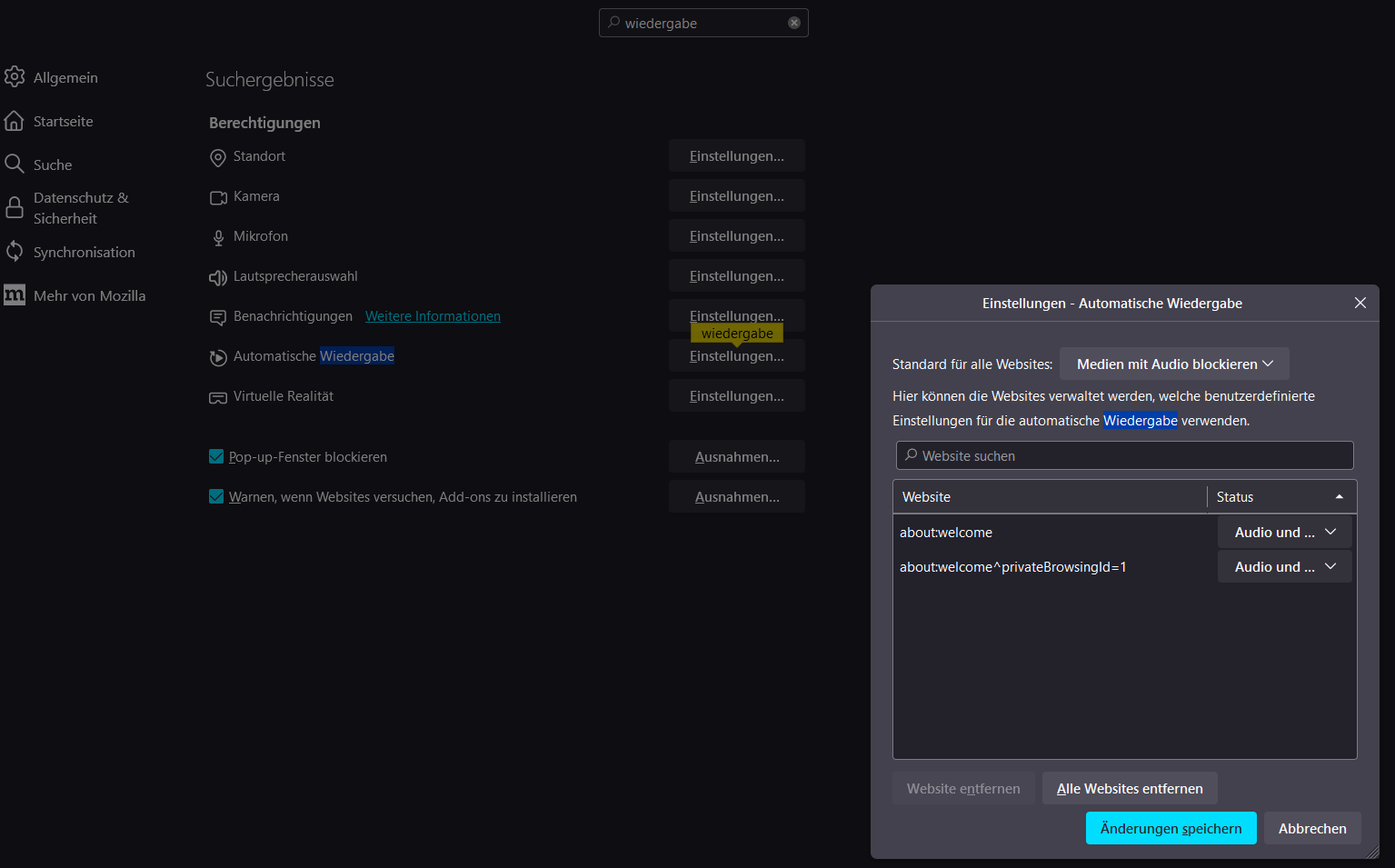
Task: Click Alle Websites entfernen
Action: pyautogui.click(x=1130, y=788)
